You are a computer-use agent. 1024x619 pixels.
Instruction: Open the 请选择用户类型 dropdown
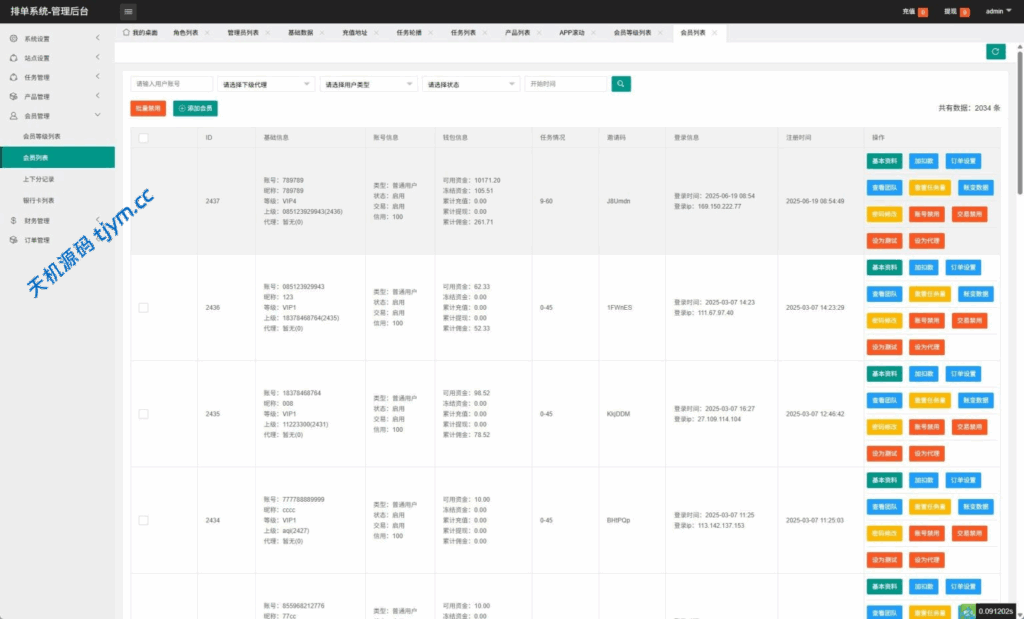pyautogui.click(x=368, y=85)
